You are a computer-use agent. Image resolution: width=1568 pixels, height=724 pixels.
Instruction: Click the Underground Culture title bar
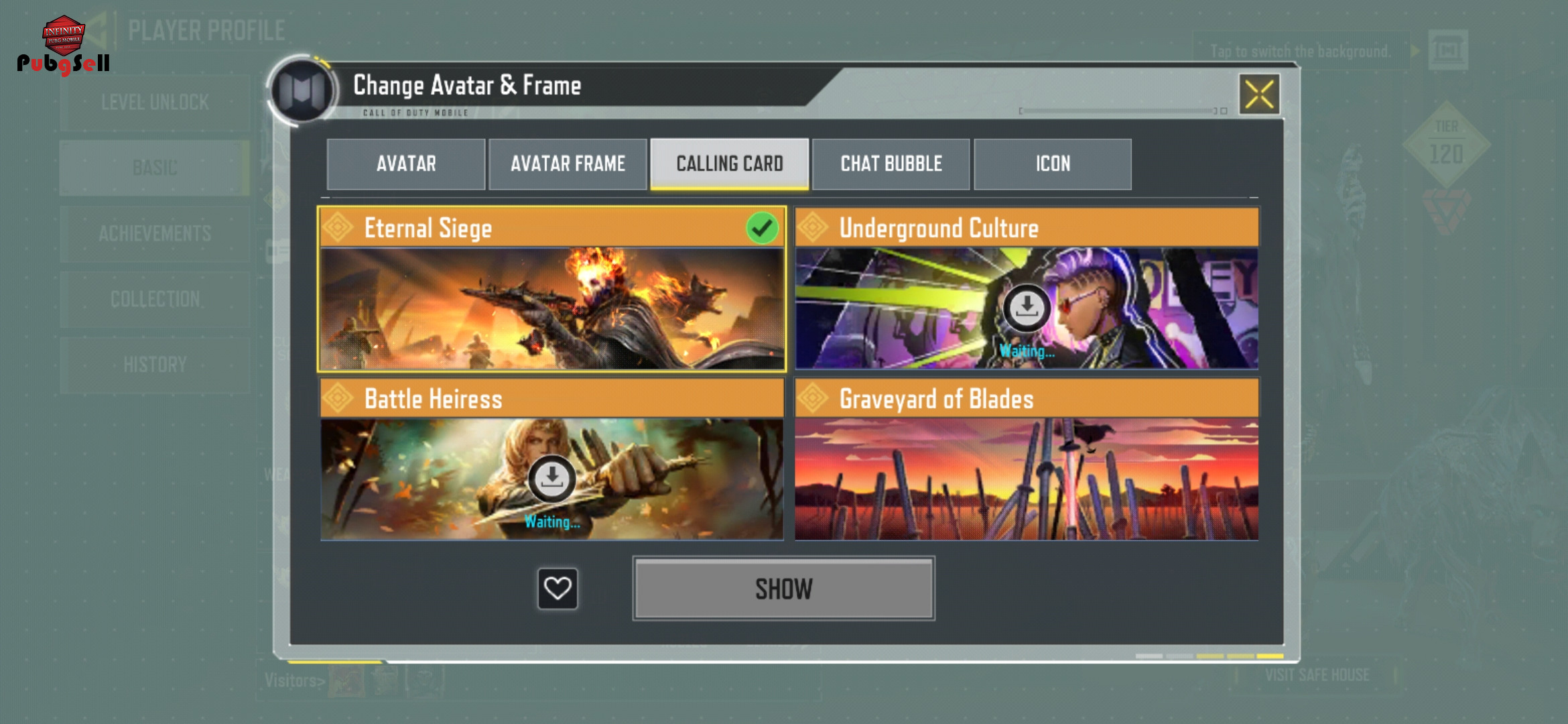pos(1027,228)
